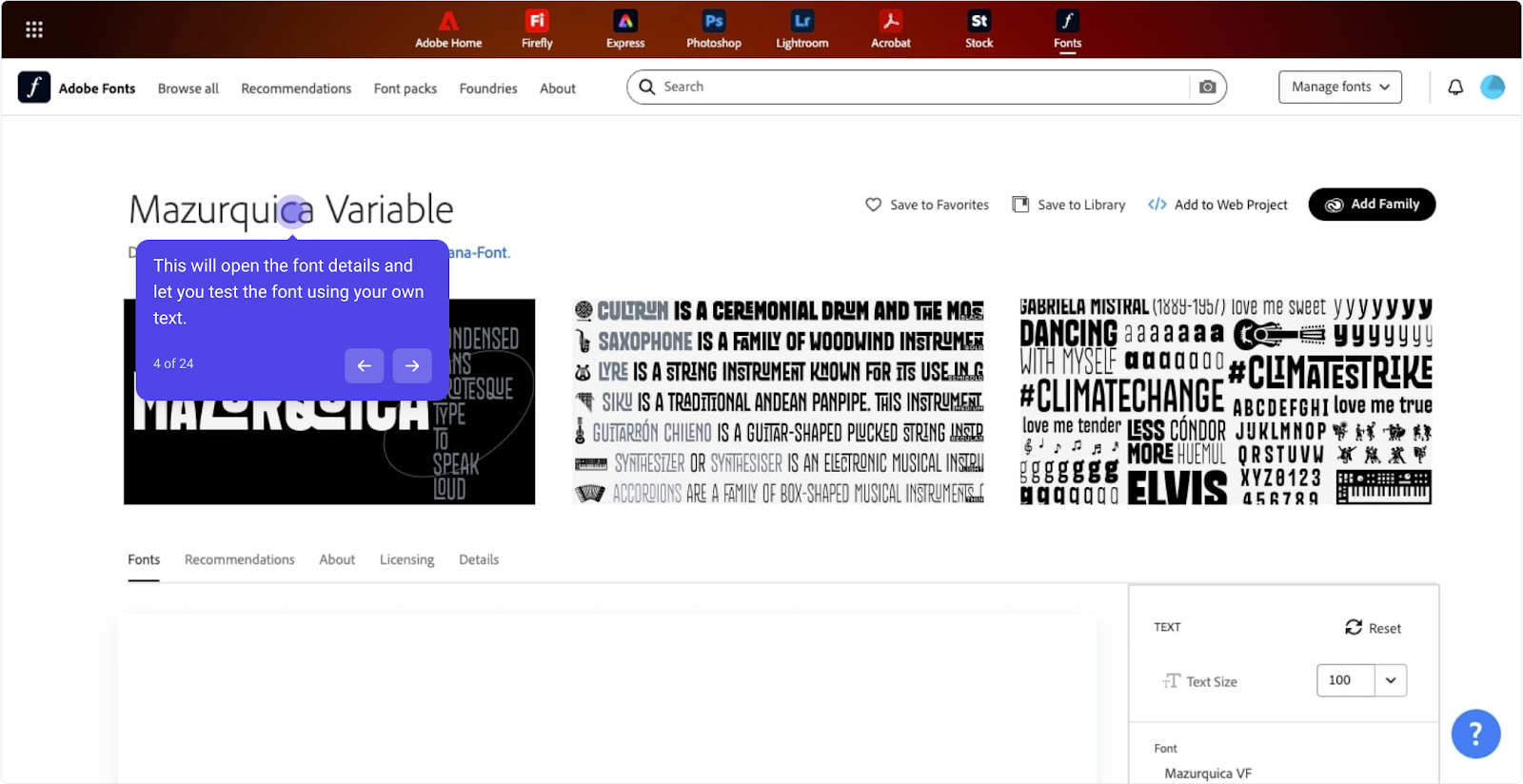Open notifications bell
The height and width of the screenshot is (784, 1523).
pyautogui.click(x=1455, y=88)
